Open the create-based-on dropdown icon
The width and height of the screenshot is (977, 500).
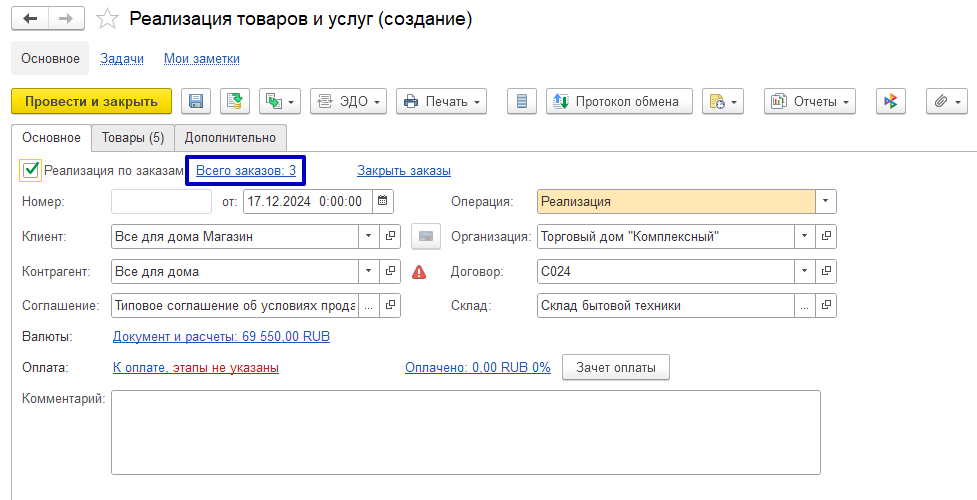click(x=279, y=101)
